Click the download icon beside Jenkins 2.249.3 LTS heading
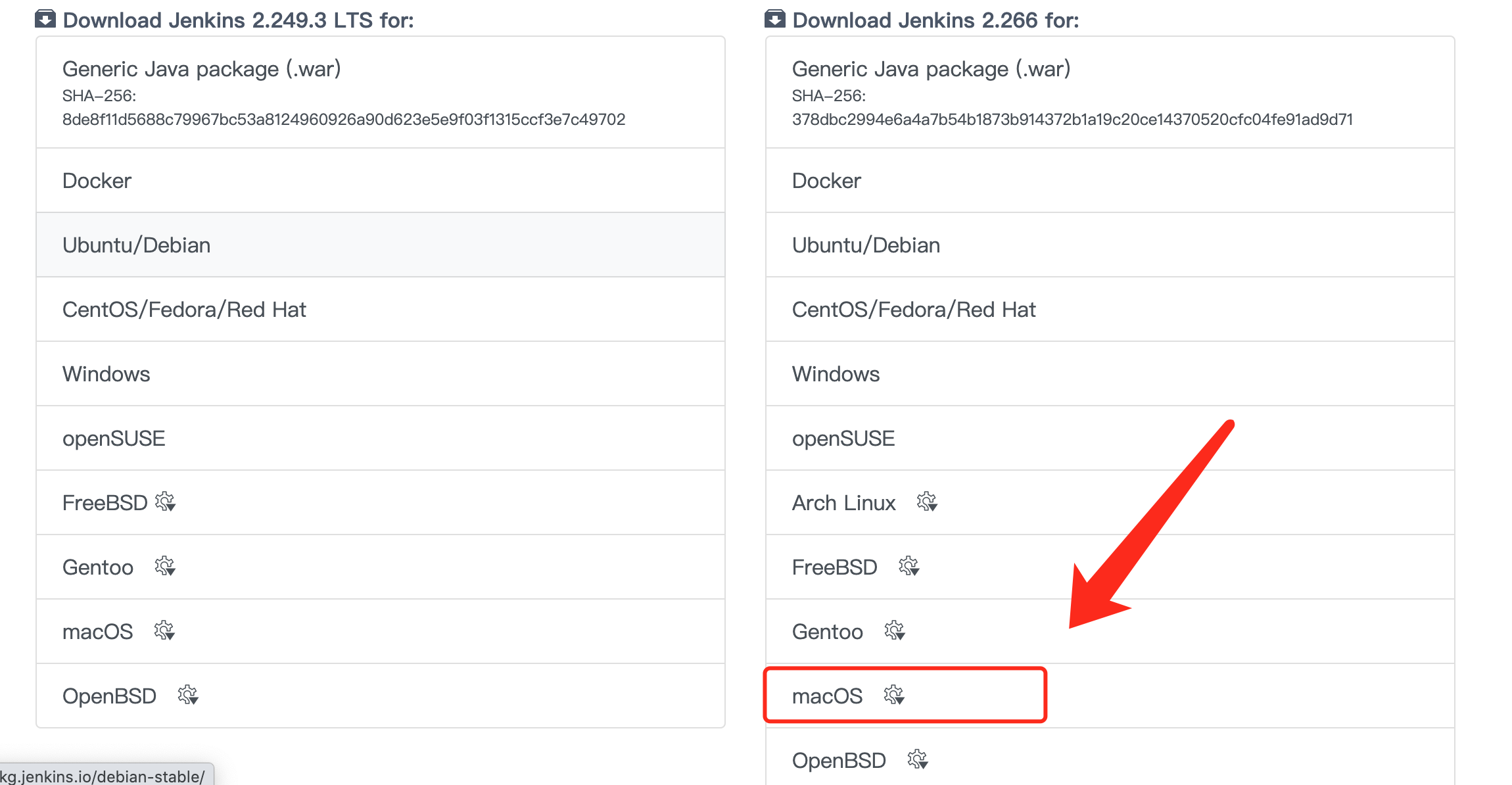 click(x=45, y=19)
